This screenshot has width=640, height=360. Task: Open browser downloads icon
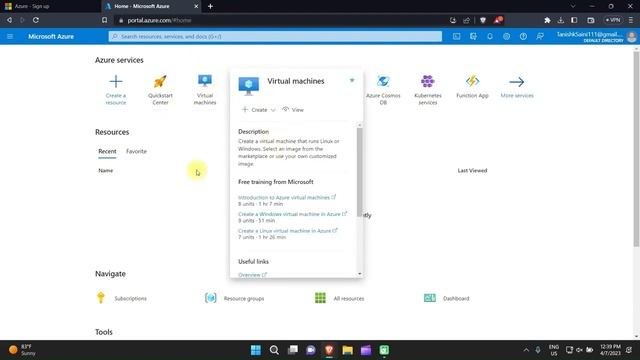pos(561,20)
